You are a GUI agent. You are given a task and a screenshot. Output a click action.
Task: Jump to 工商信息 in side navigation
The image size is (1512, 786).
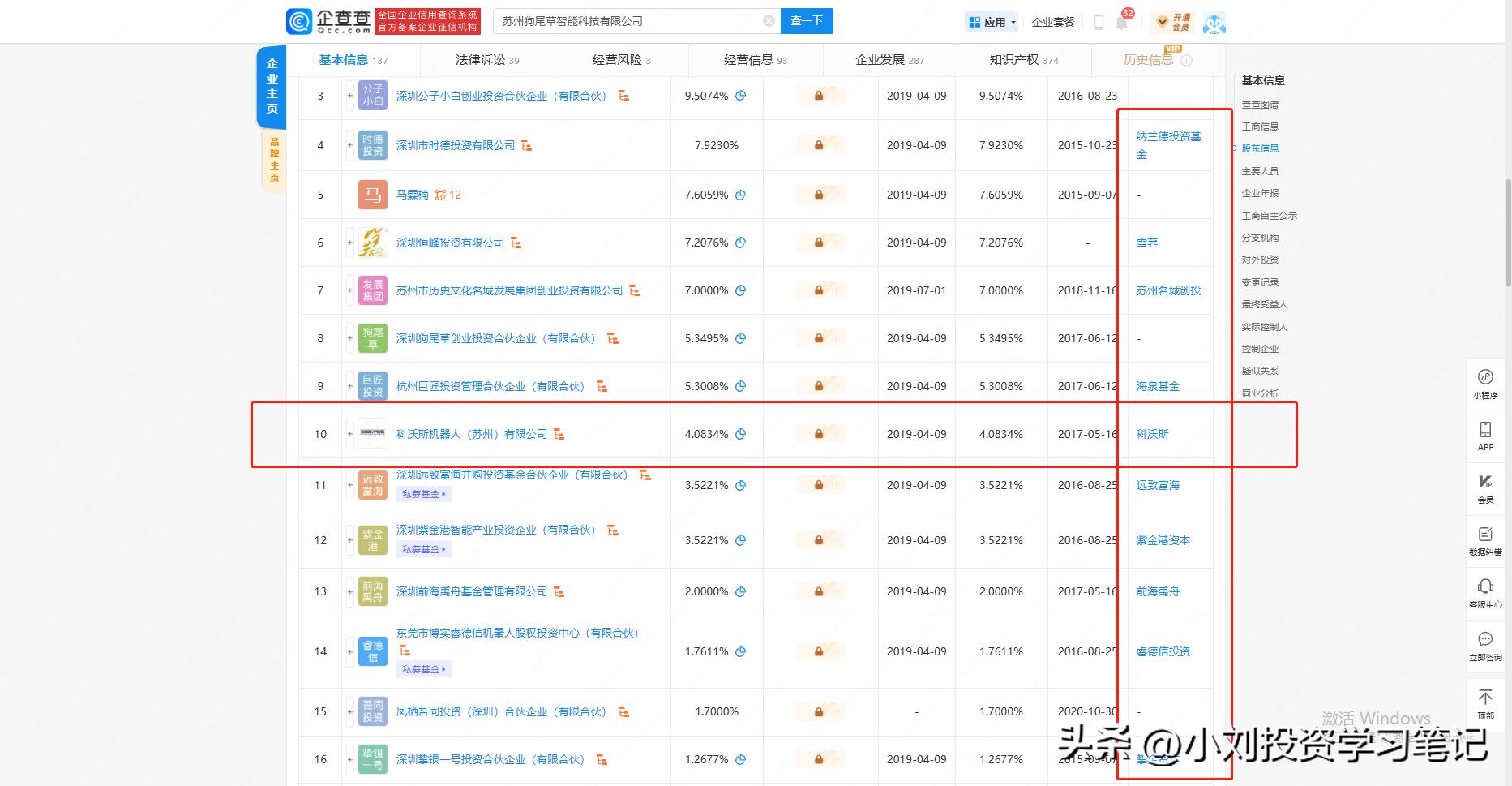pos(1260,127)
